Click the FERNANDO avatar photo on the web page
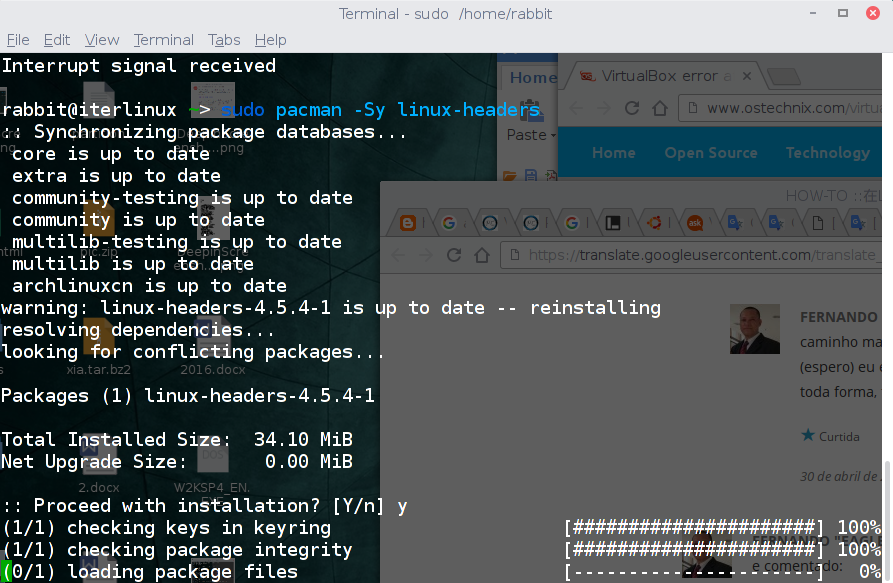This screenshot has height=583, width=893. pyautogui.click(x=755, y=329)
